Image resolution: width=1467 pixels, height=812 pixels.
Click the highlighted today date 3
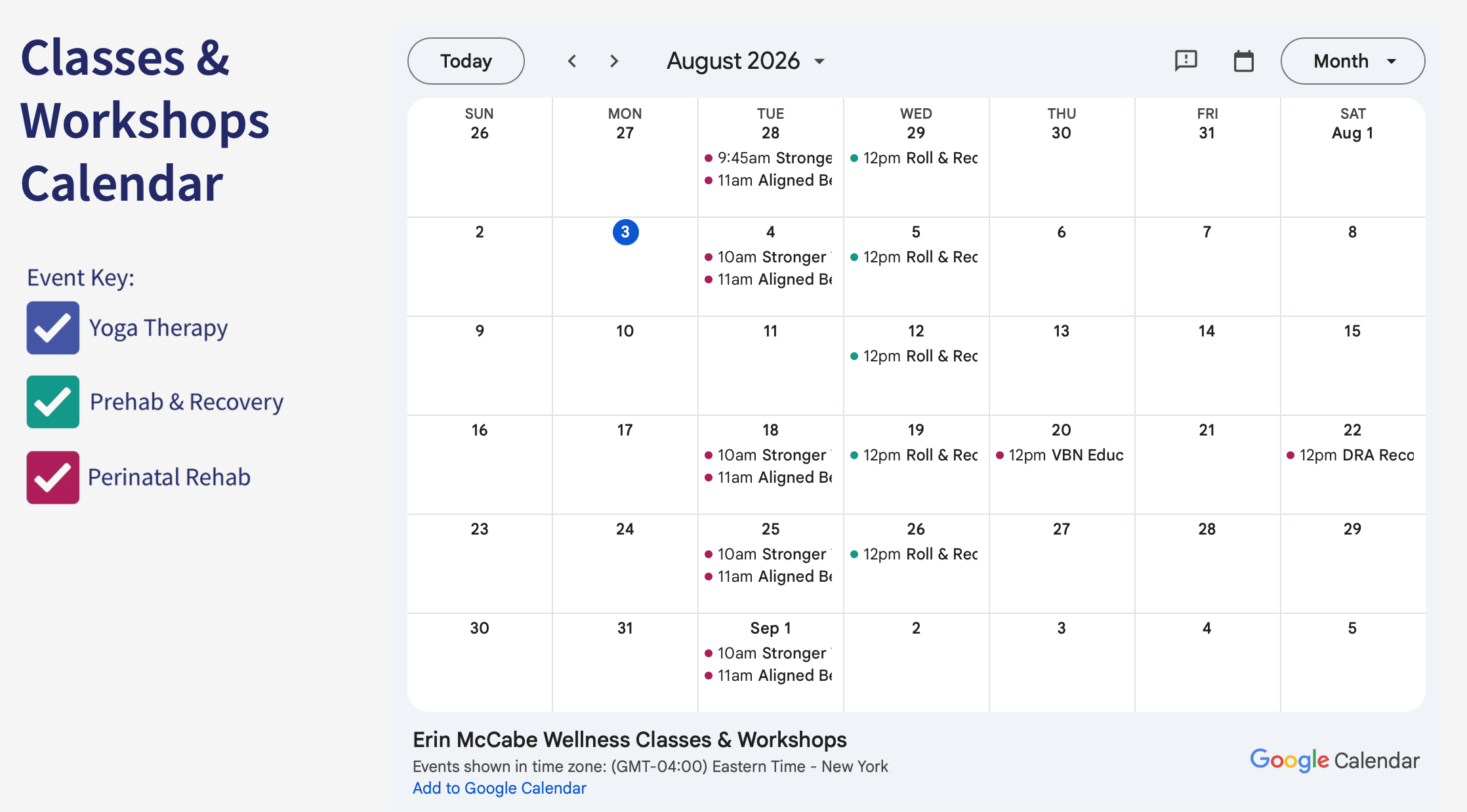[x=625, y=232]
